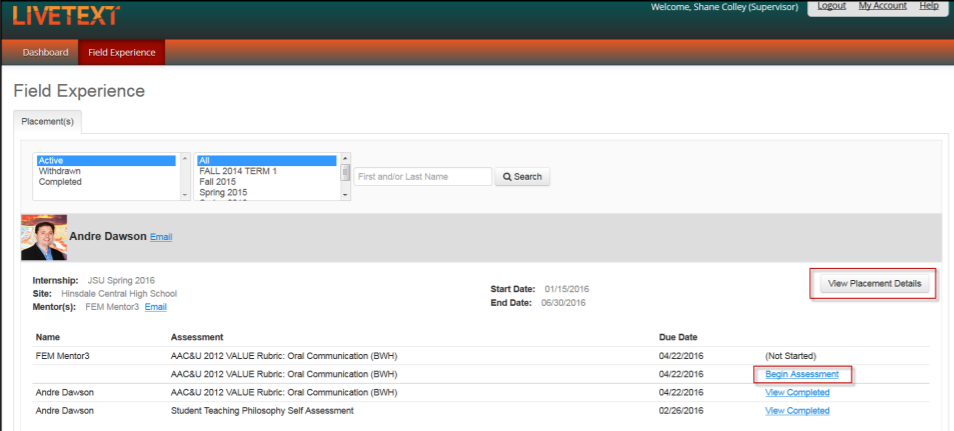This screenshot has height=431, width=954.
Task: Select Active in status list
Action: click(x=106, y=161)
